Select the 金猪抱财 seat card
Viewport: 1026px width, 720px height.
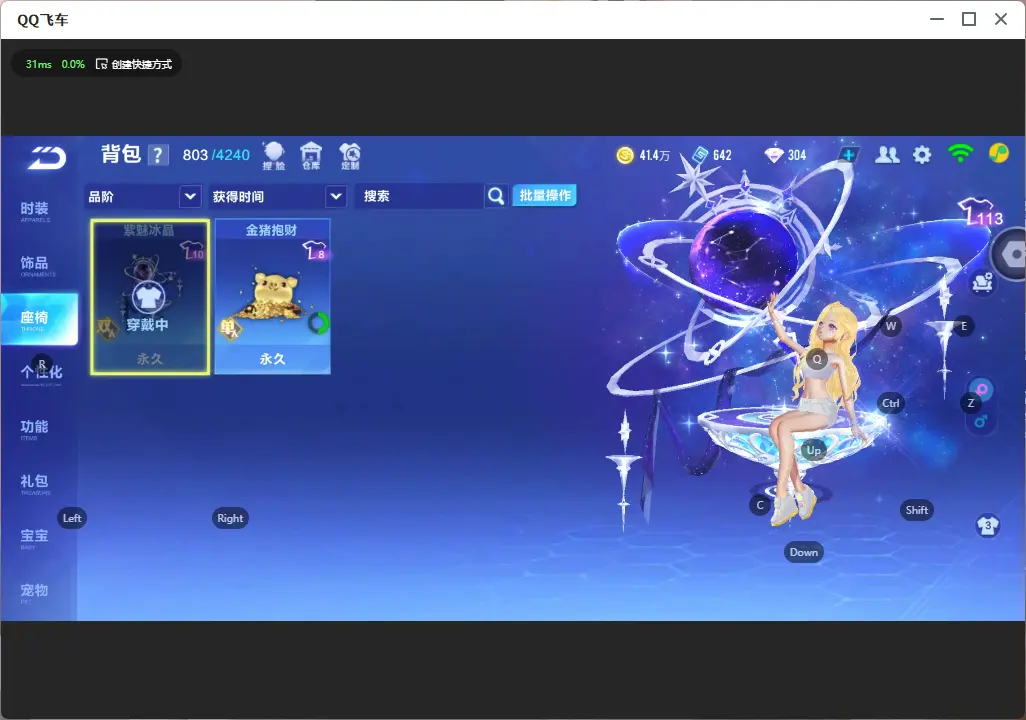tap(272, 296)
